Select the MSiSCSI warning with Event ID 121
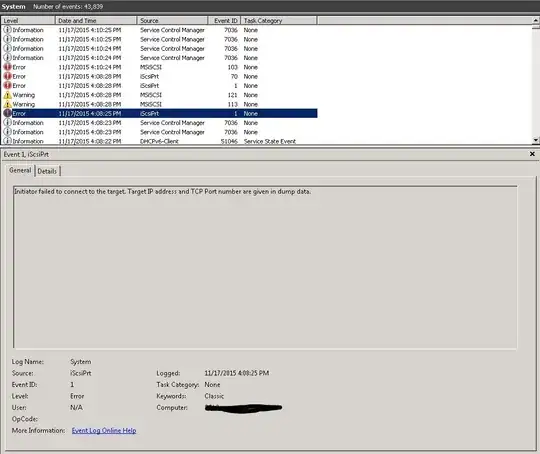The height and width of the screenshot is (454, 540). pos(159,95)
